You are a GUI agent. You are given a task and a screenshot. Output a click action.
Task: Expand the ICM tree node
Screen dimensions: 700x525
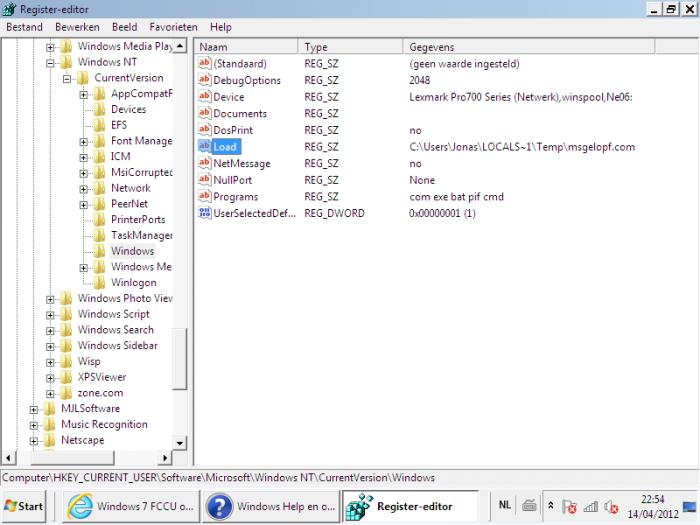click(x=83, y=157)
